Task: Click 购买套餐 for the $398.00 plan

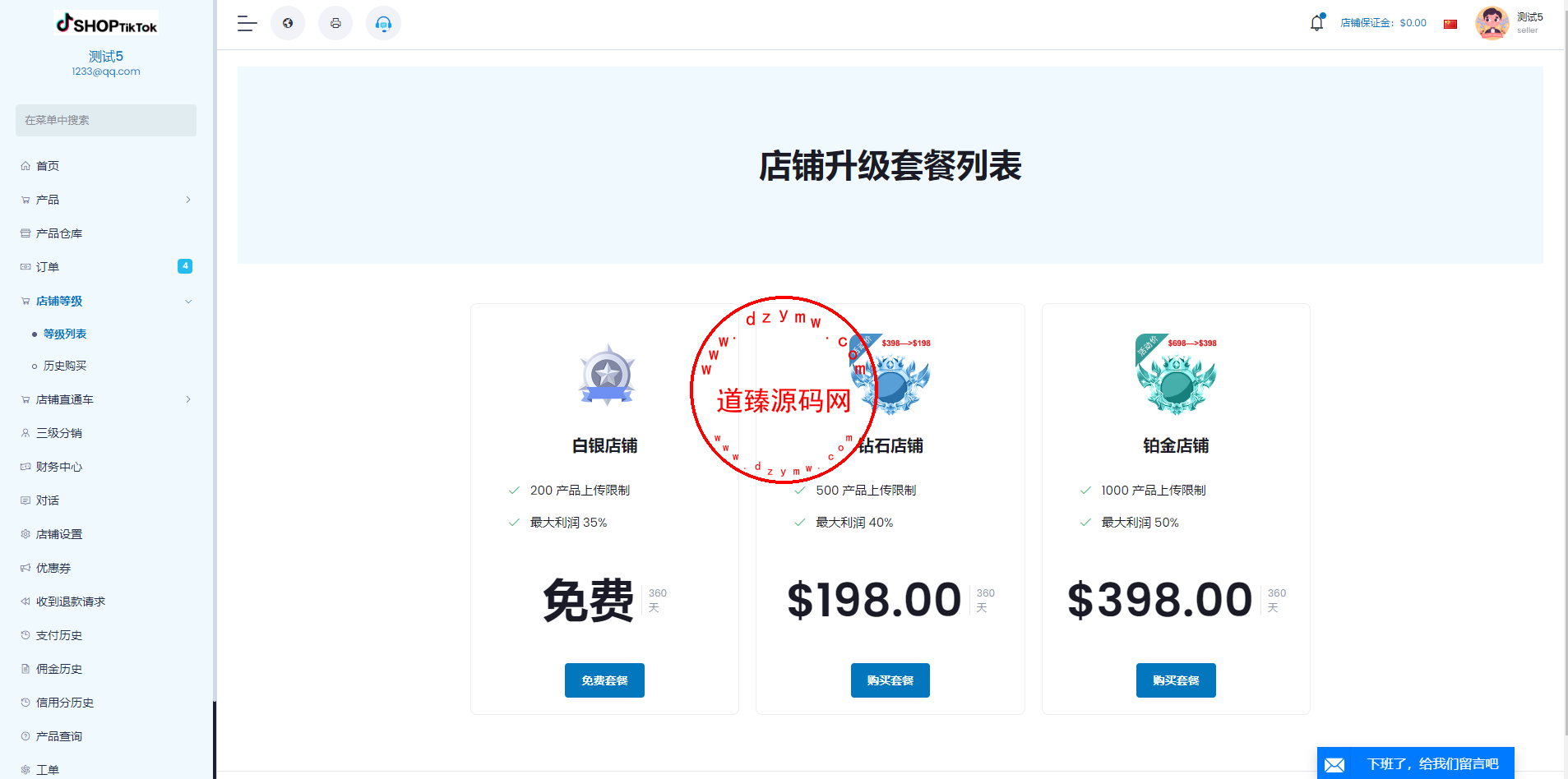Action: point(1176,680)
